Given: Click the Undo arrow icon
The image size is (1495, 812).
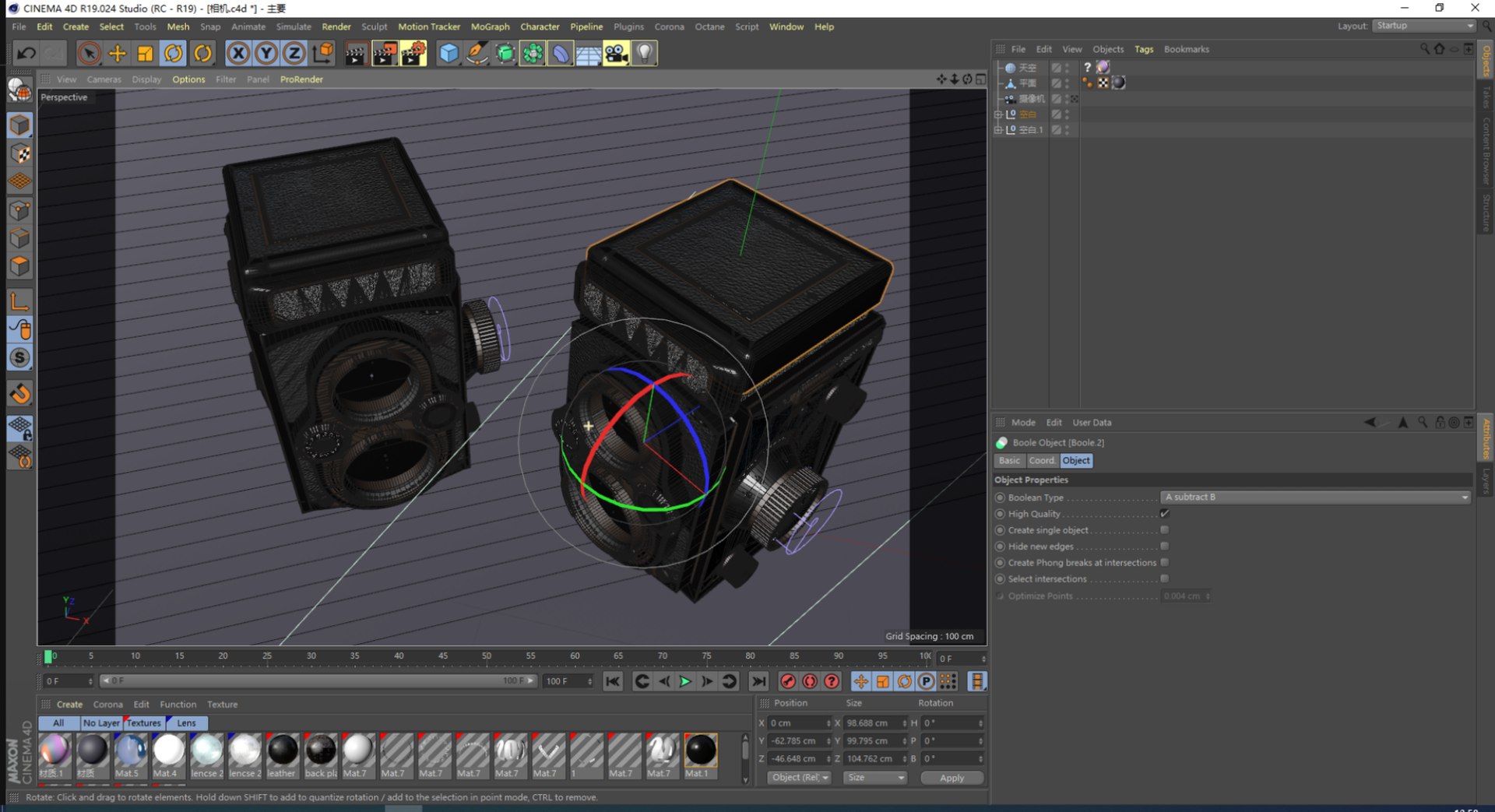Looking at the screenshot, I should [26, 53].
